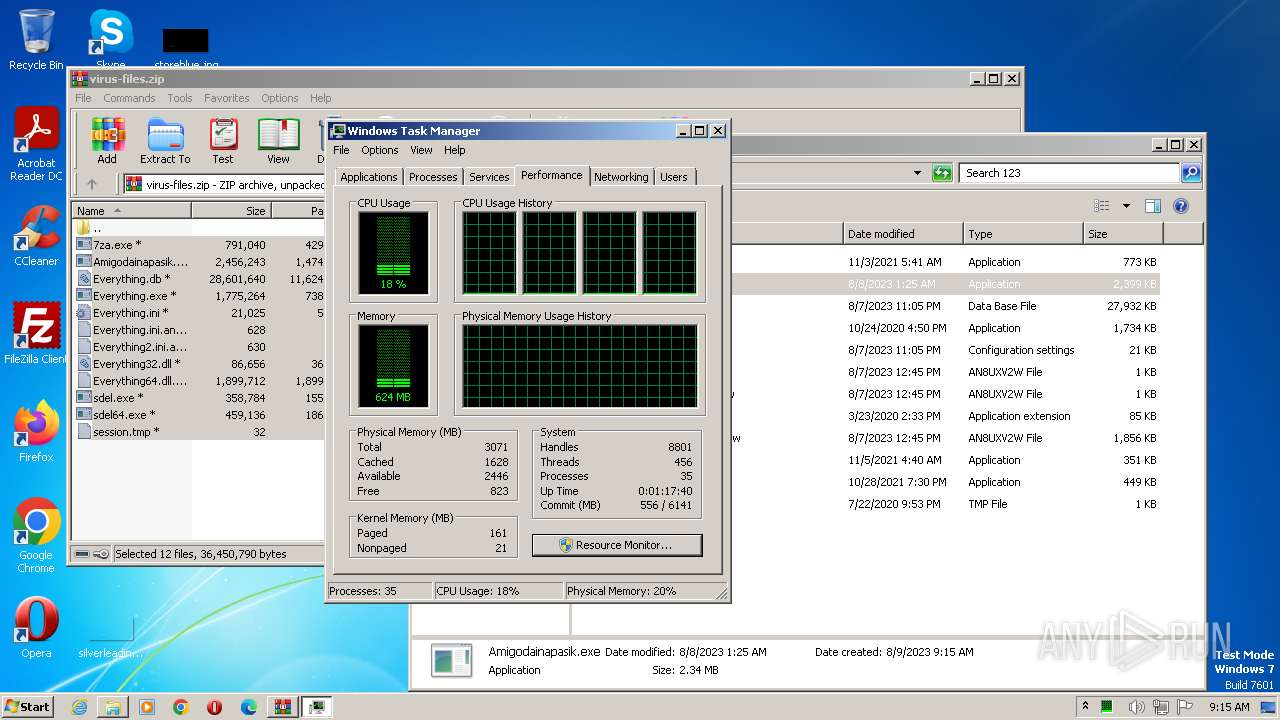Screen dimensions: 1280x720
Task: Open WinRAR Commands menu
Action: (x=129, y=98)
